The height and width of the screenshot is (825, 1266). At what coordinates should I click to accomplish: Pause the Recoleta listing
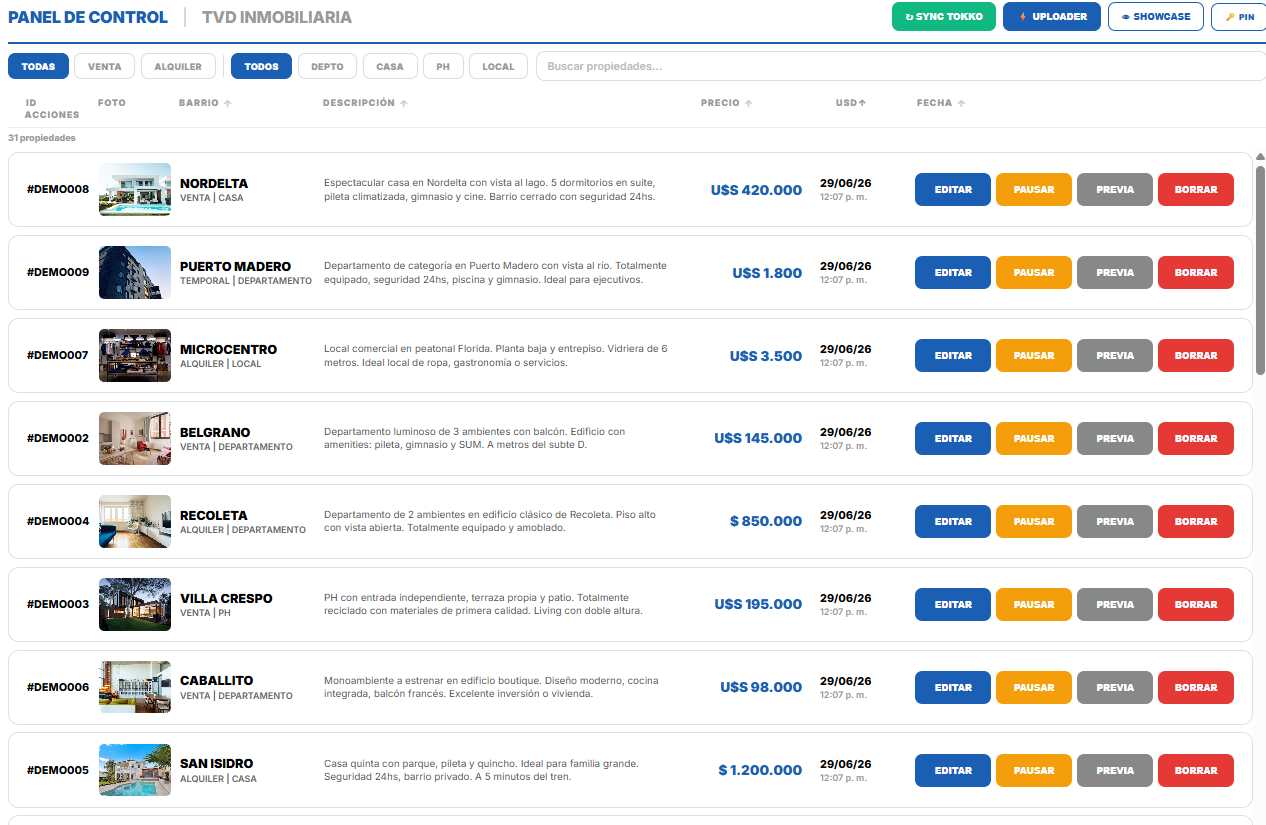click(x=1034, y=521)
